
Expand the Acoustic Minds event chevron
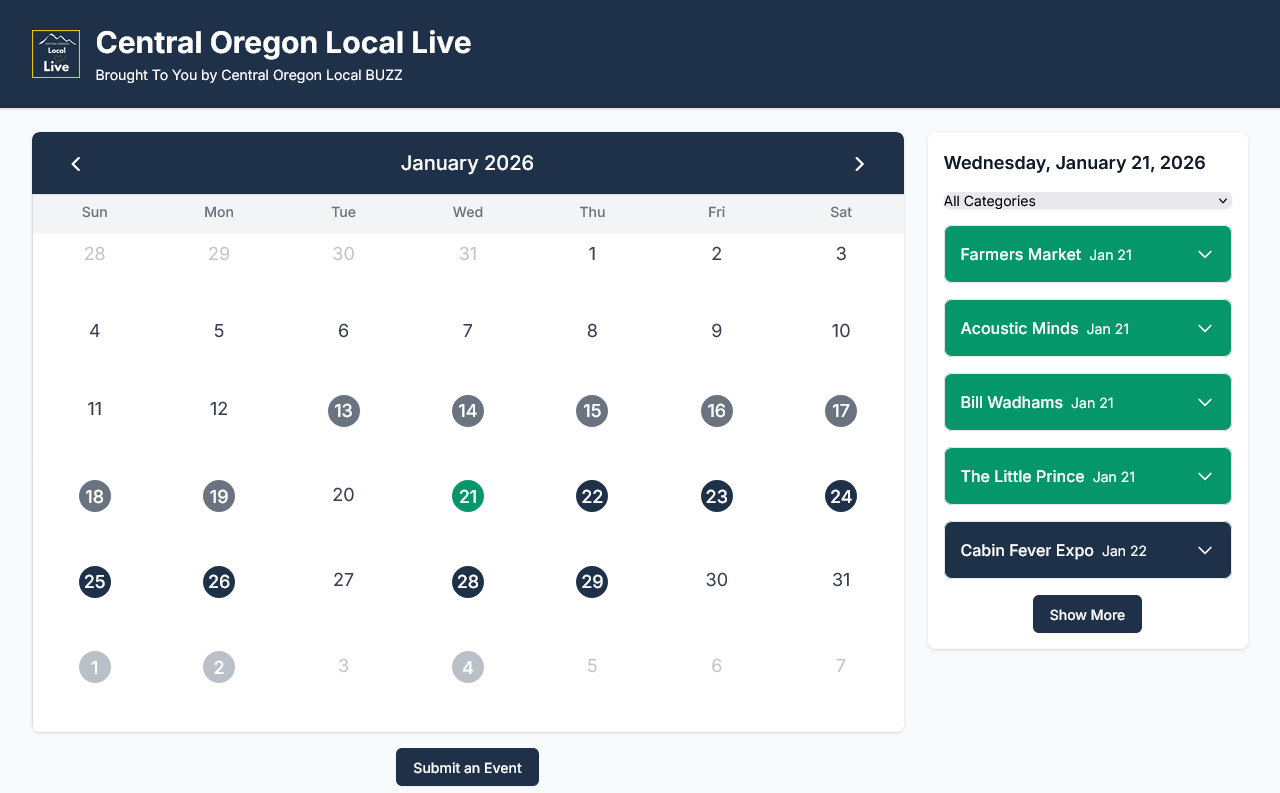coord(1205,328)
